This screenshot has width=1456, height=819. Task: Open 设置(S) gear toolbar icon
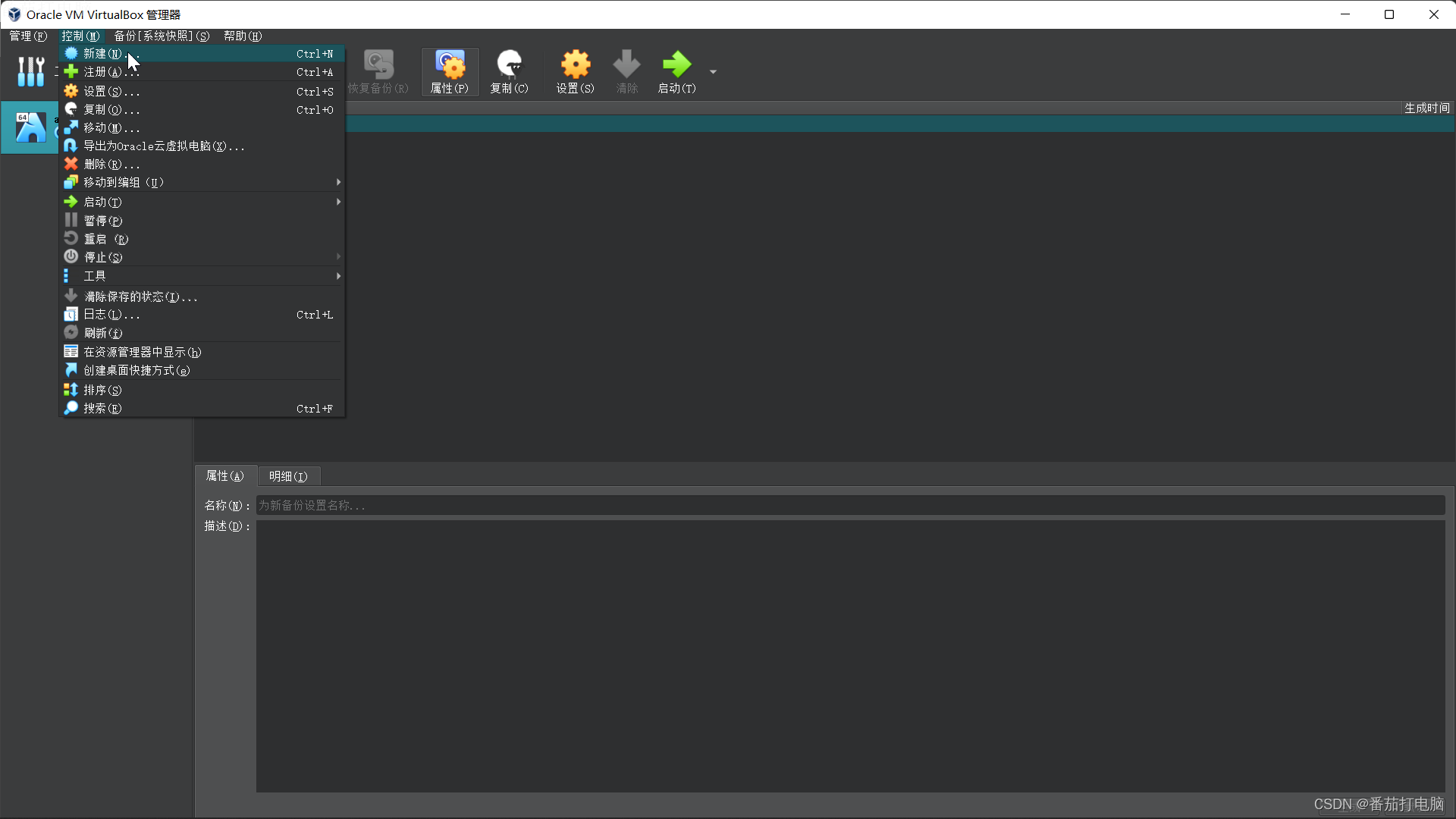(576, 72)
